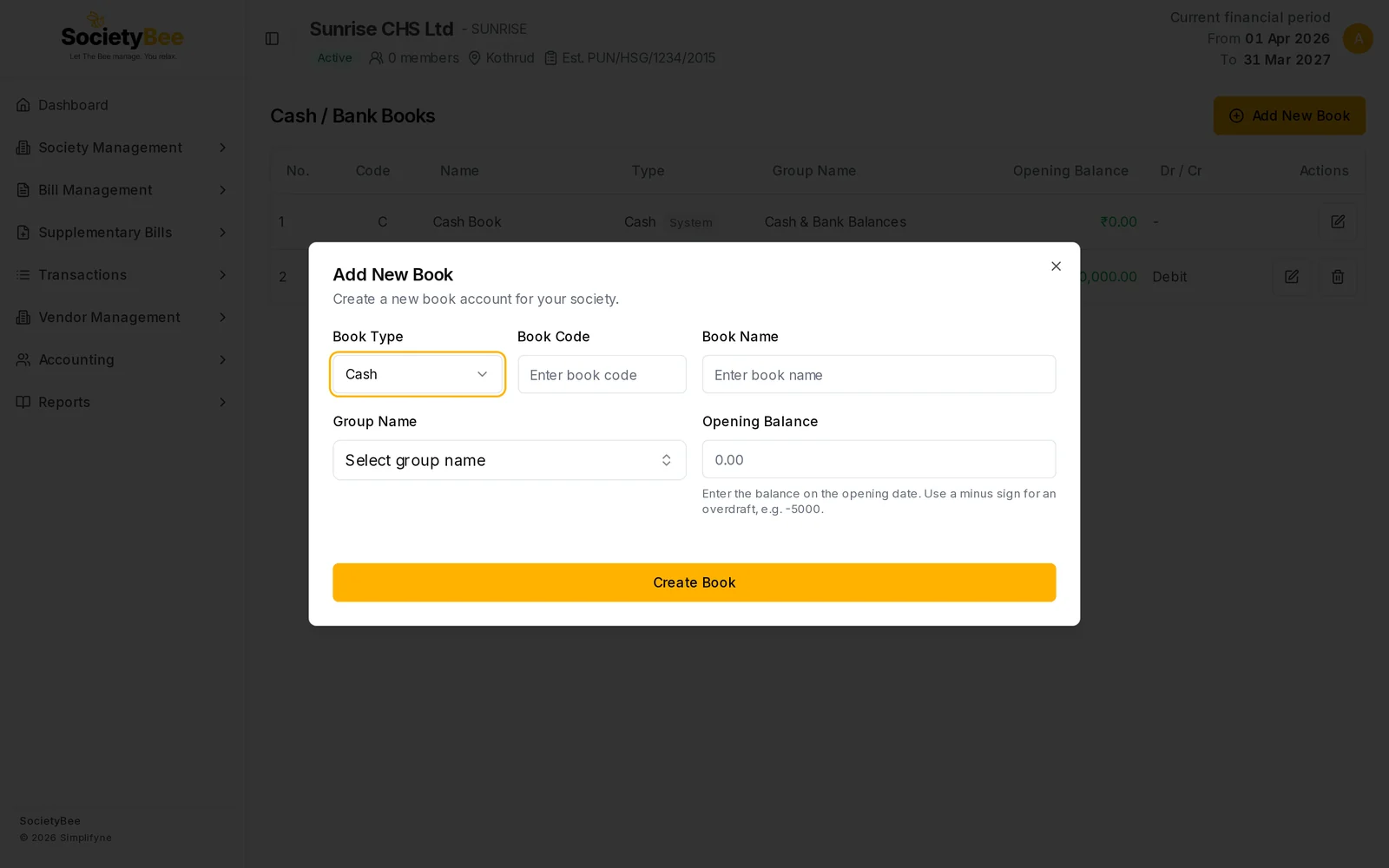
Task: Click the Add New Book button
Action: (x=1289, y=115)
